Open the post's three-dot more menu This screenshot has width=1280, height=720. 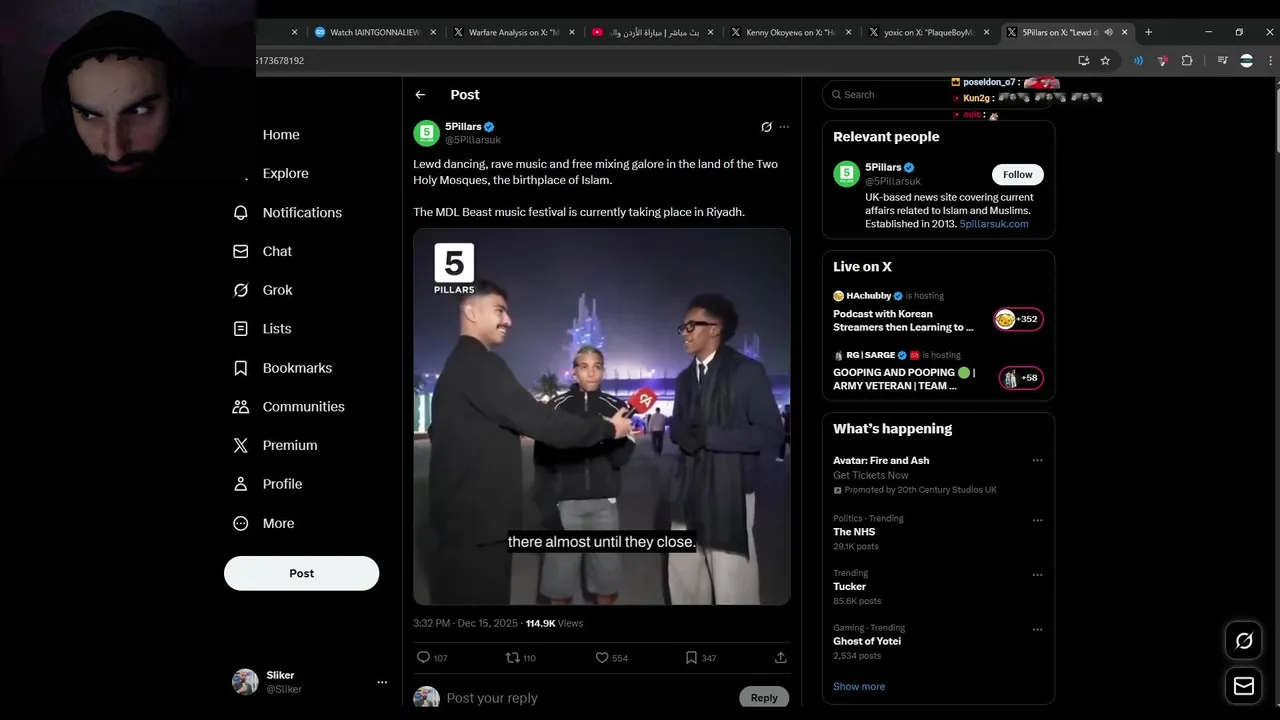[x=784, y=127]
